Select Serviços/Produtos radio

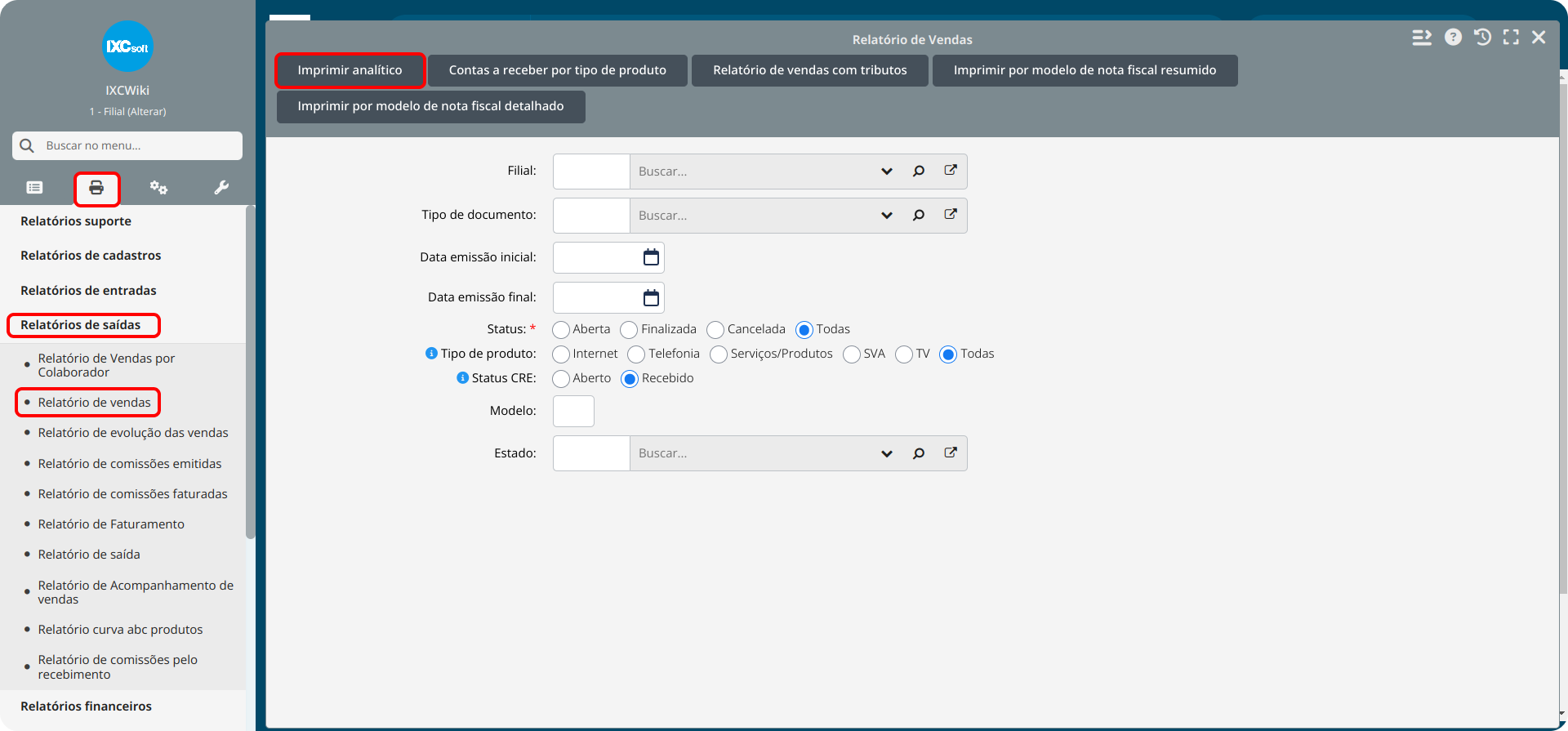(719, 354)
